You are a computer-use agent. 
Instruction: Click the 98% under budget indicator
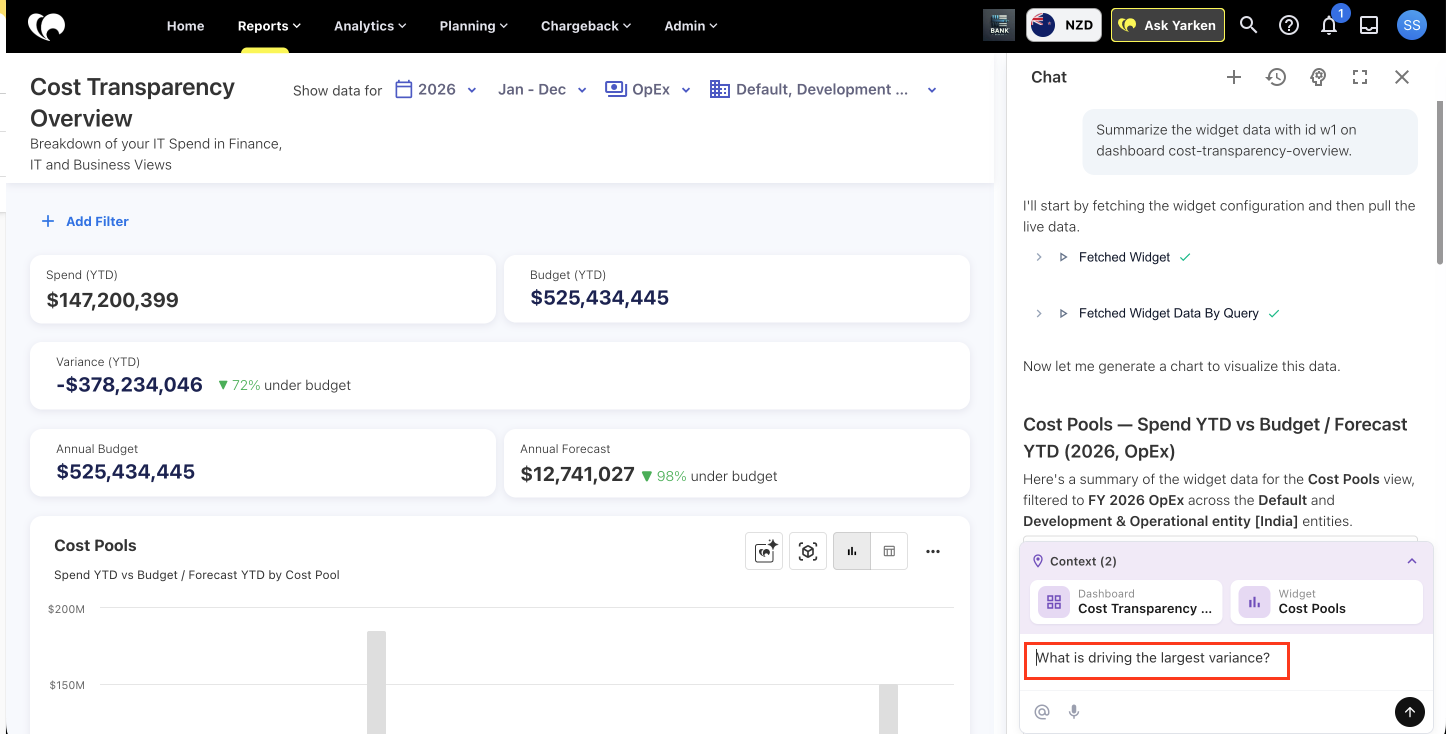coord(709,476)
